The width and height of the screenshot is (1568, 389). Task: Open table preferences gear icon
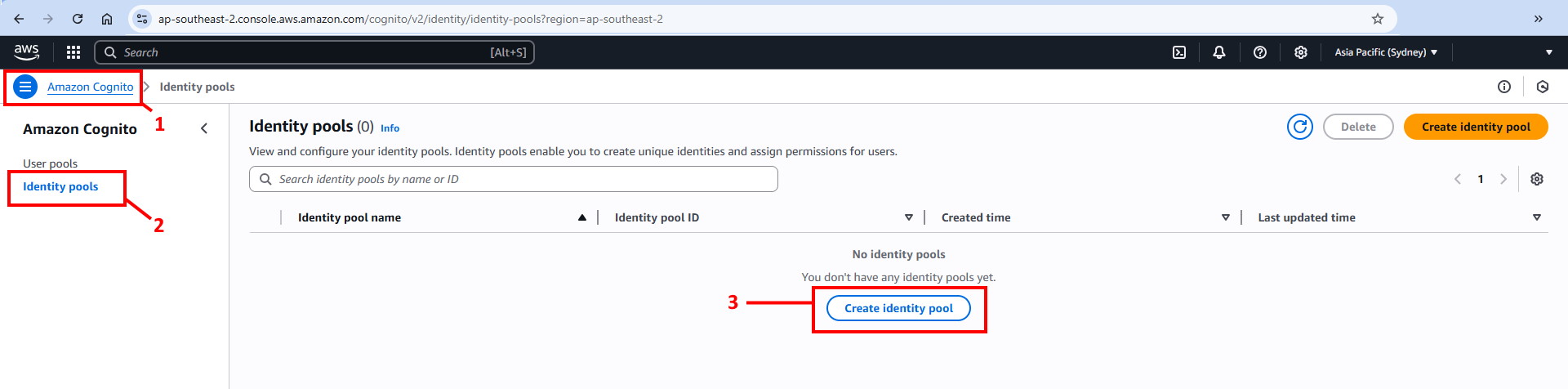point(1537,179)
